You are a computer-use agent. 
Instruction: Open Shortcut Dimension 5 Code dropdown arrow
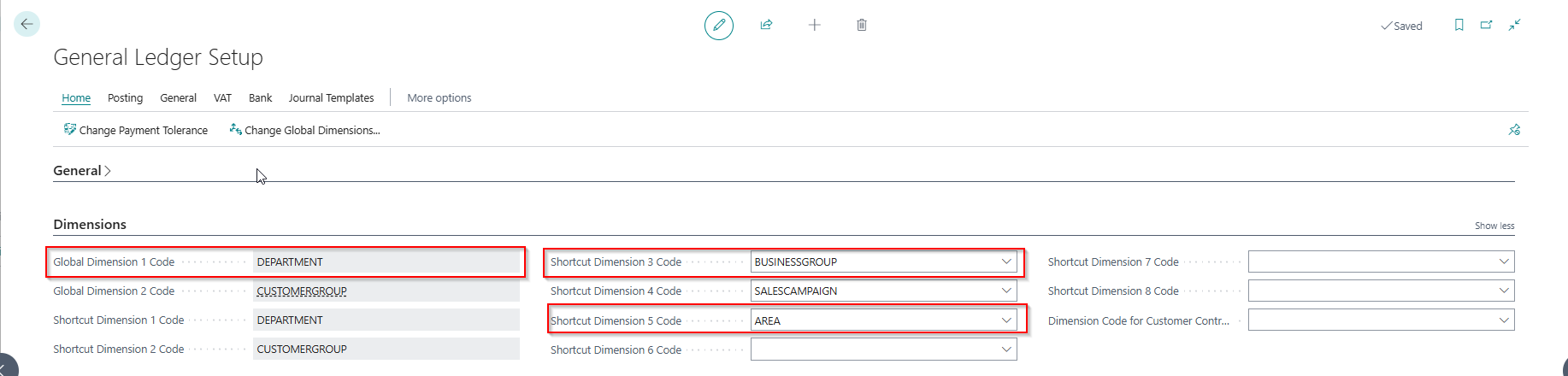[x=1006, y=320]
